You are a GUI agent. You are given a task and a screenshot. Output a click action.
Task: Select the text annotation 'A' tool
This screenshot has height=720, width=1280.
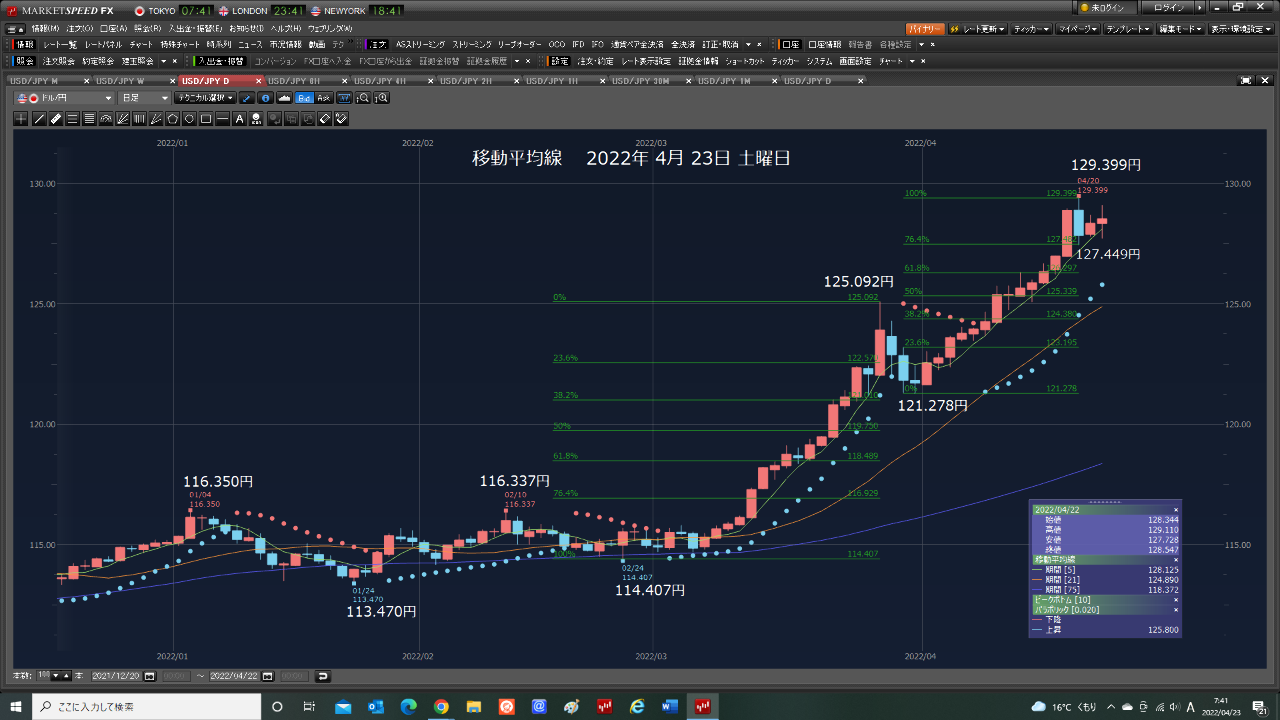pos(239,119)
